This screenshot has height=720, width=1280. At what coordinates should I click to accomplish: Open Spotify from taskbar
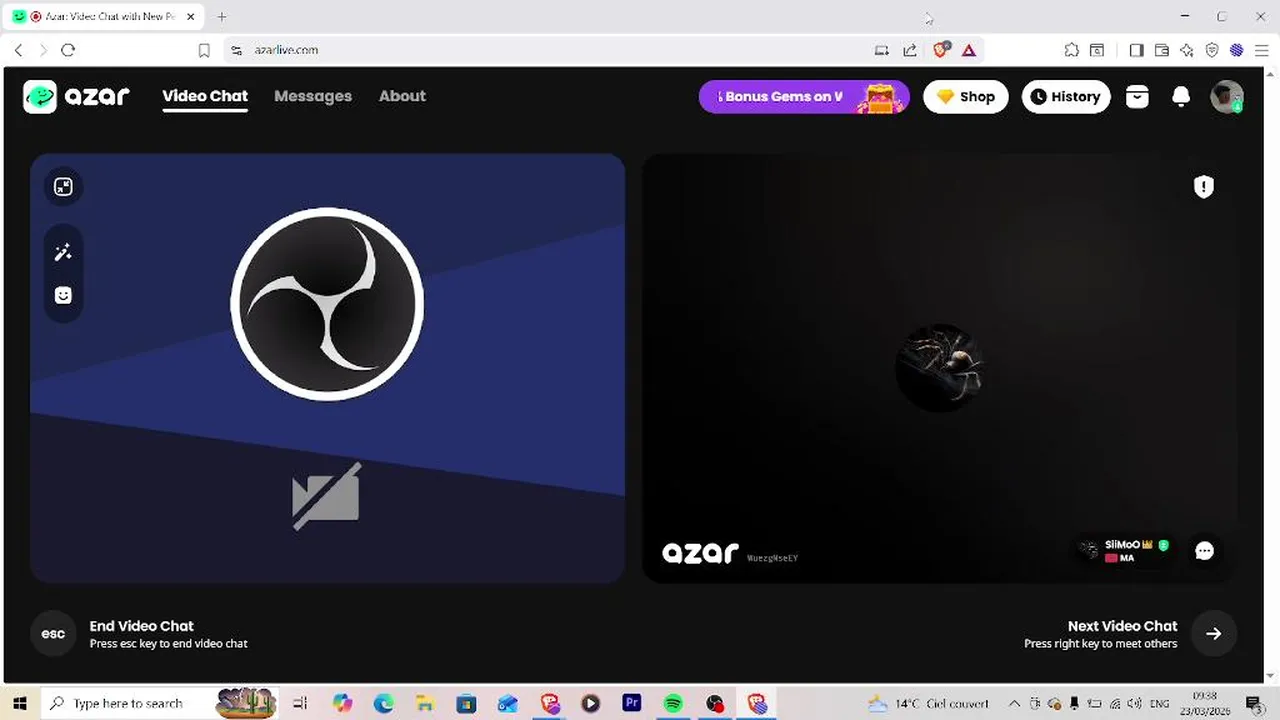click(x=673, y=704)
